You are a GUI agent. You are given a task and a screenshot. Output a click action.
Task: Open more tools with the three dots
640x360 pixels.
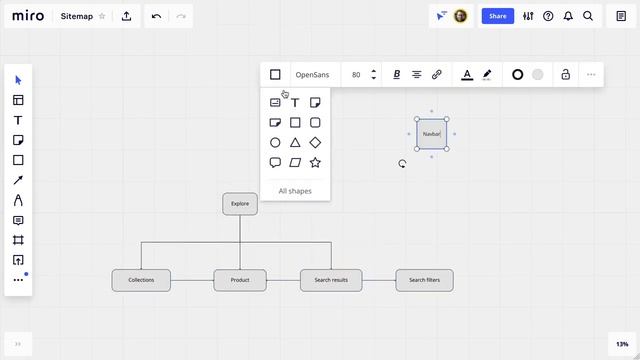[x=18, y=280]
